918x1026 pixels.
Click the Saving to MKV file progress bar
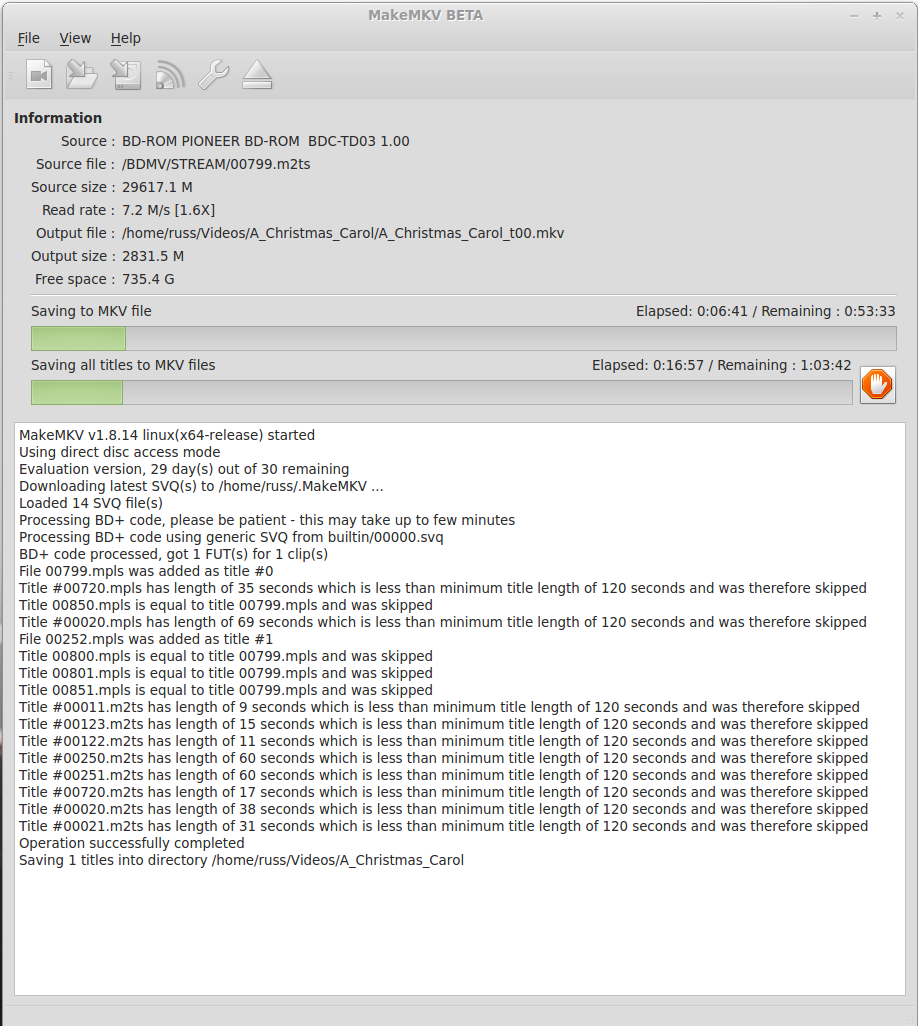463,338
